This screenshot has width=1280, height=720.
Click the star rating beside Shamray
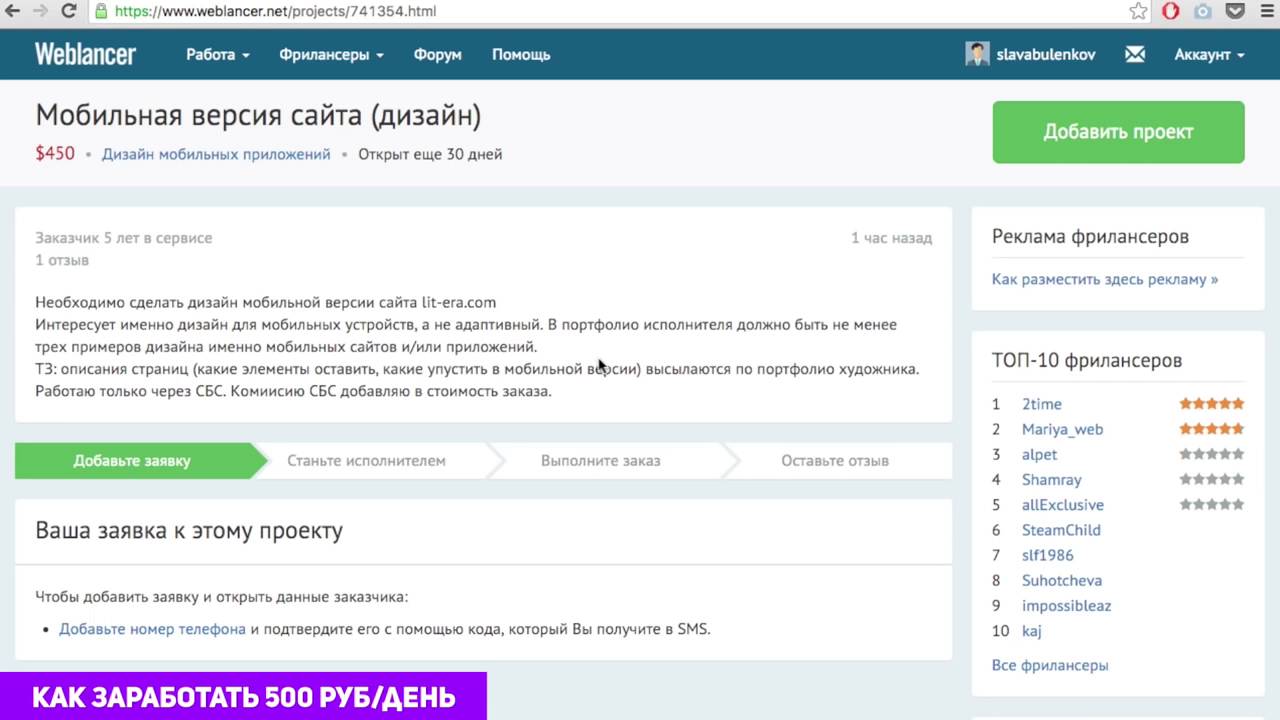[1212, 479]
